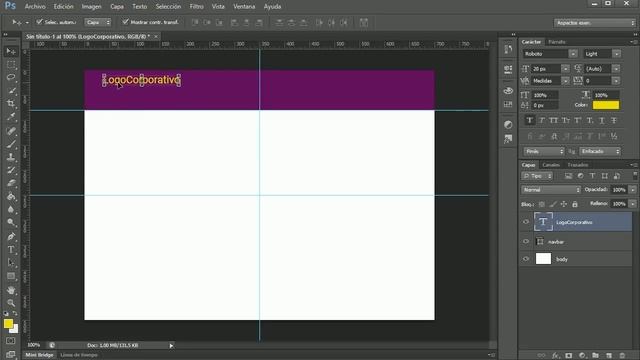This screenshot has height=360, width=640.
Task: Click the Faux Italic text style icon
Action: click(x=542, y=120)
